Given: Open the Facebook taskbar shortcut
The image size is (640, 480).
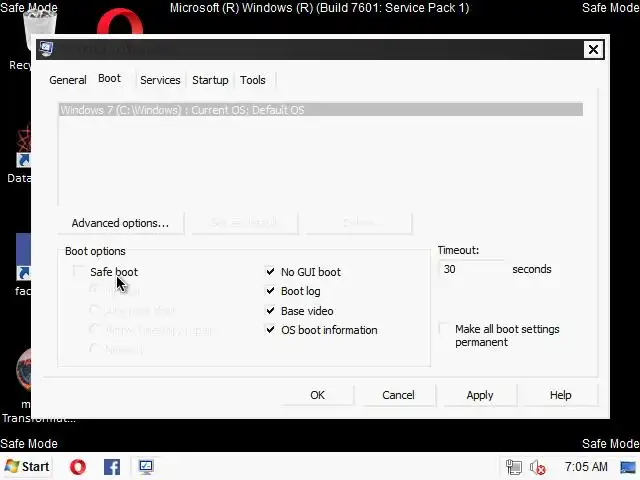Looking at the screenshot, I should (112, 467).
